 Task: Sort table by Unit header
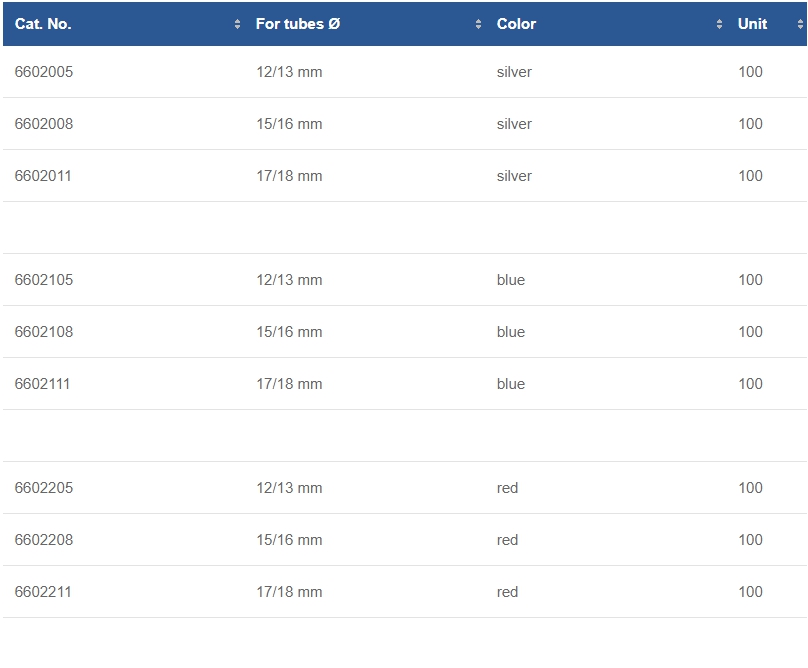tap(752, 24)
